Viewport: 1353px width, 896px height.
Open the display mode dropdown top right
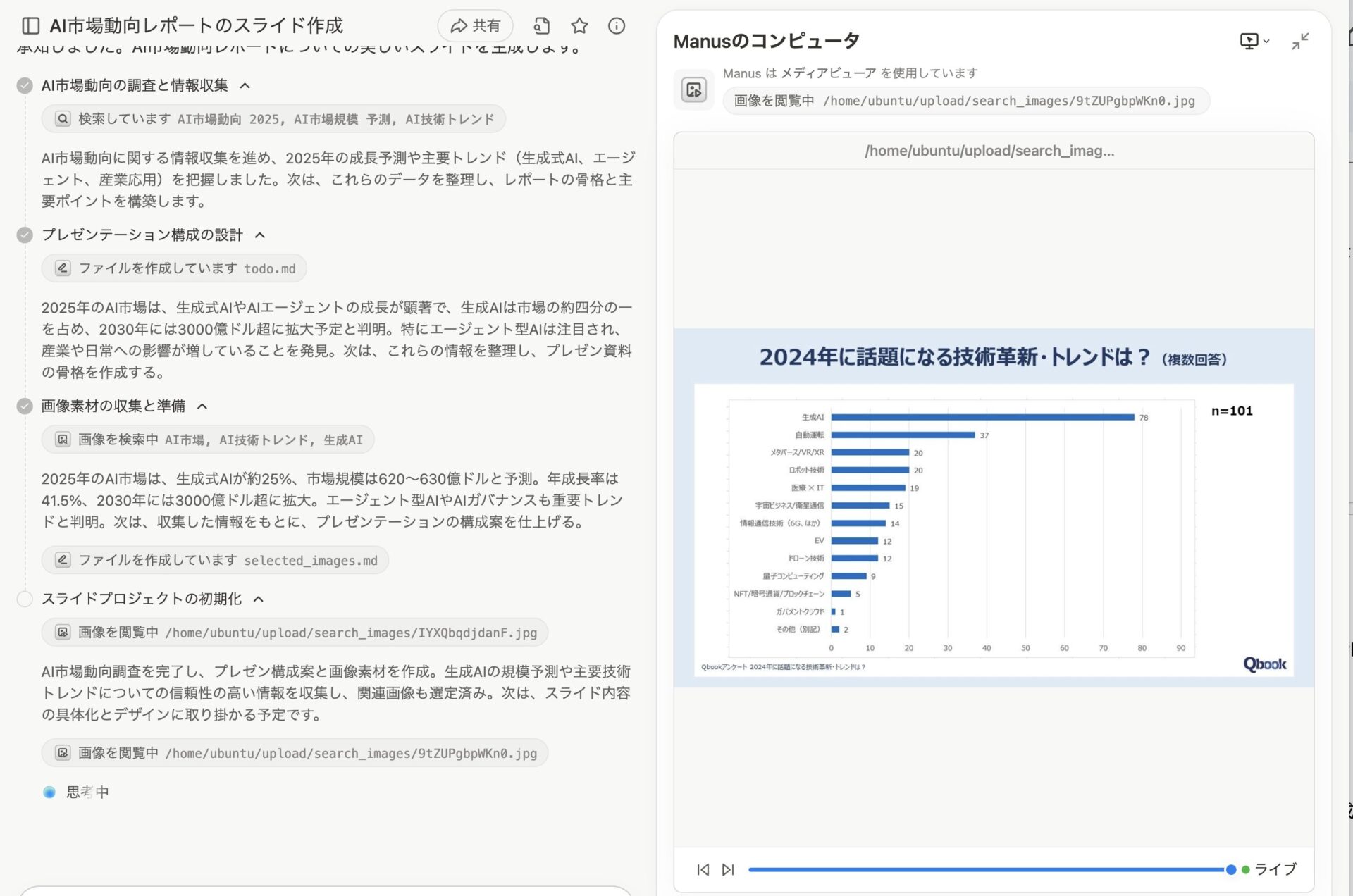1254,41
